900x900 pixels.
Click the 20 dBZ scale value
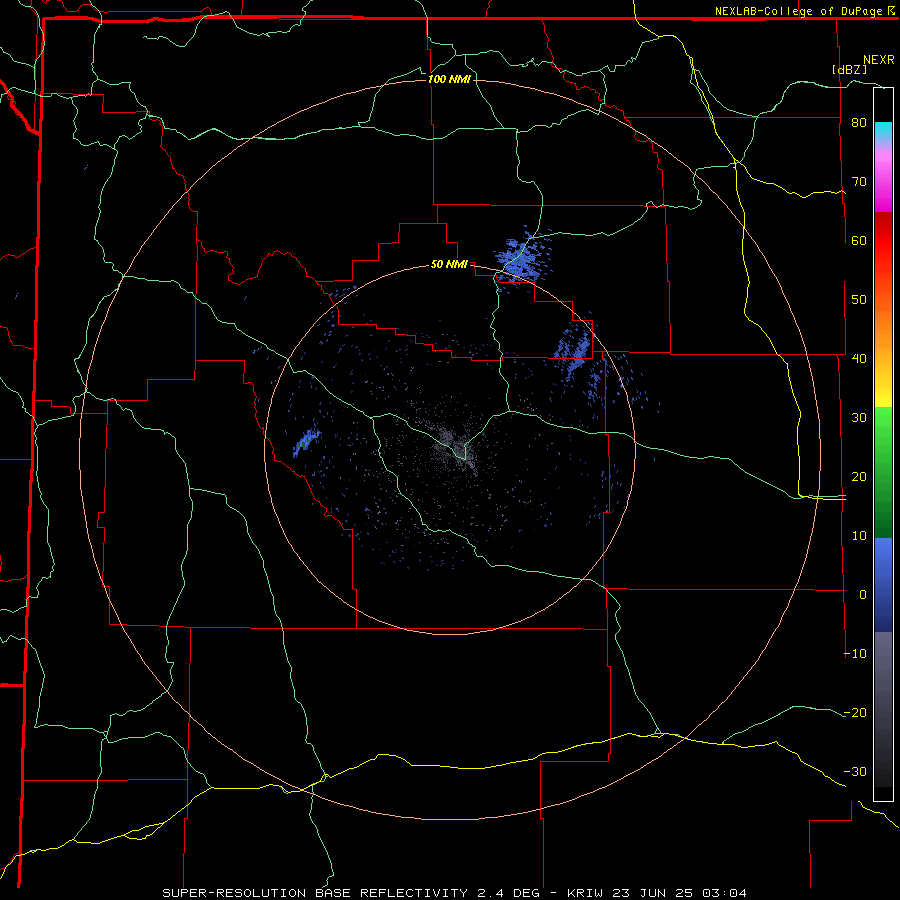click(x=859, y=477)
